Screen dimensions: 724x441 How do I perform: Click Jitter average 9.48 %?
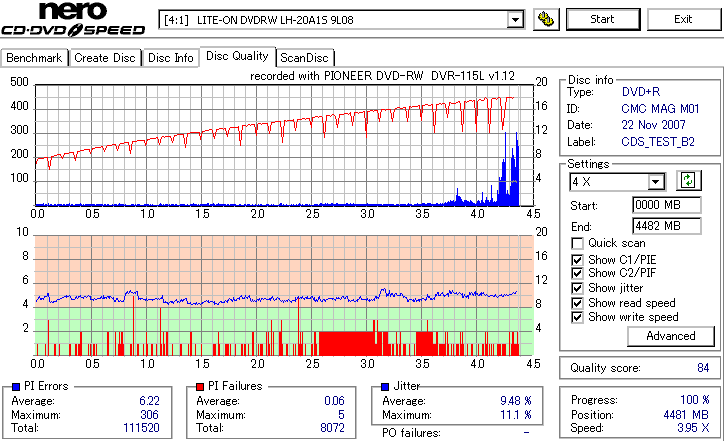coord(516,401)
